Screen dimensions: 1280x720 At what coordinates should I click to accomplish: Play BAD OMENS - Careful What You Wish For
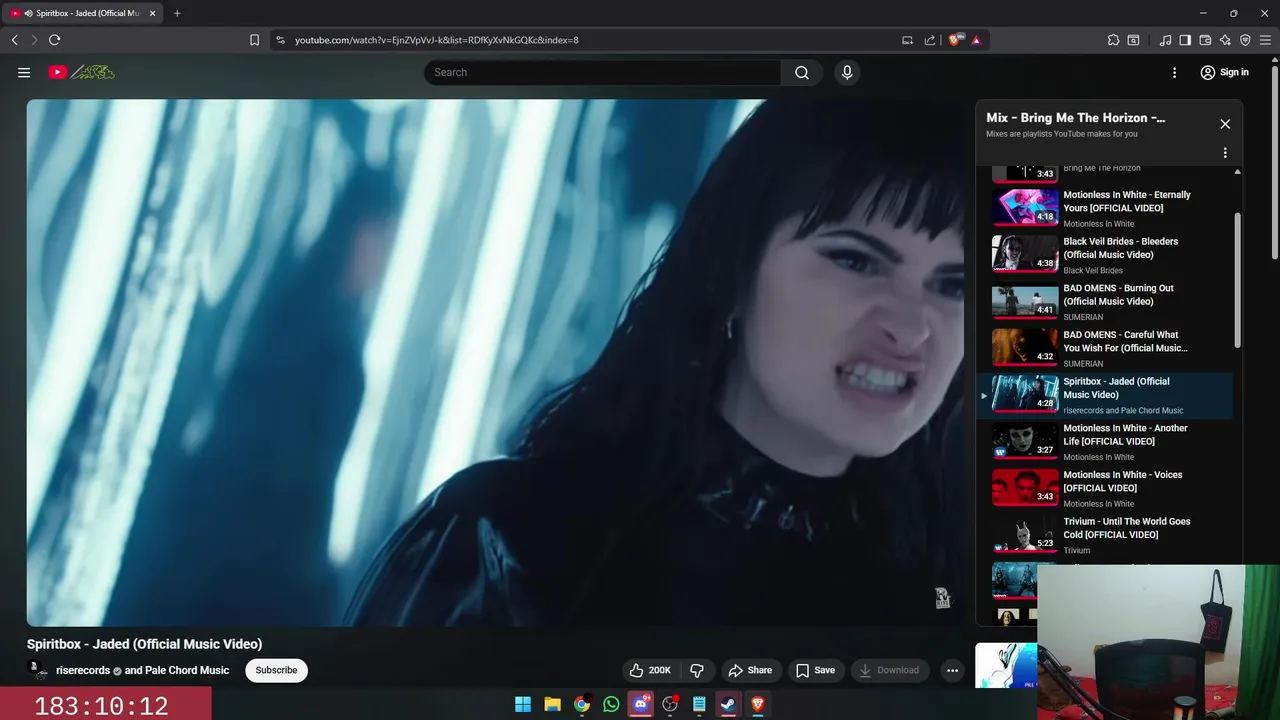(1105, 348)
